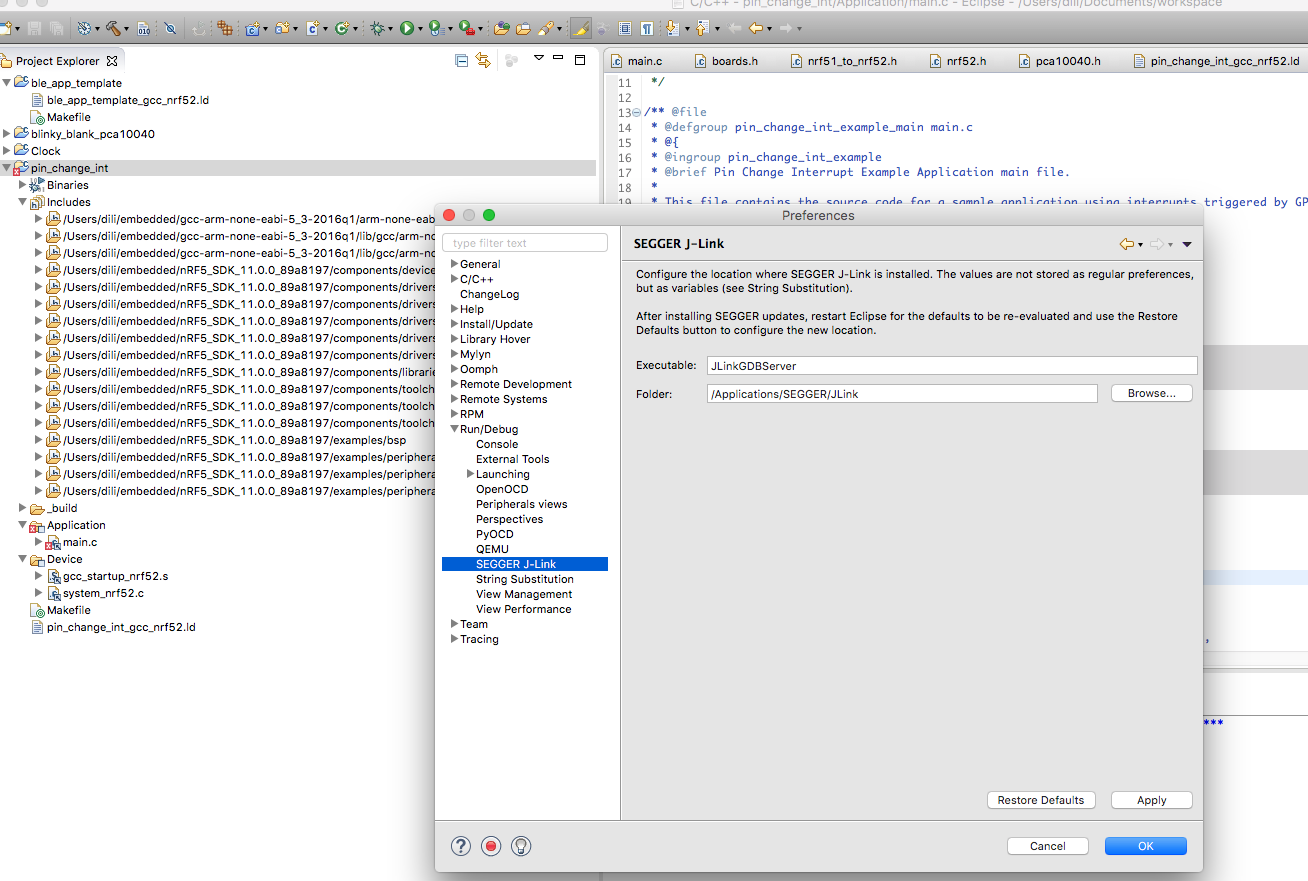Click the New C Source File icon

(x=313, y=29)
